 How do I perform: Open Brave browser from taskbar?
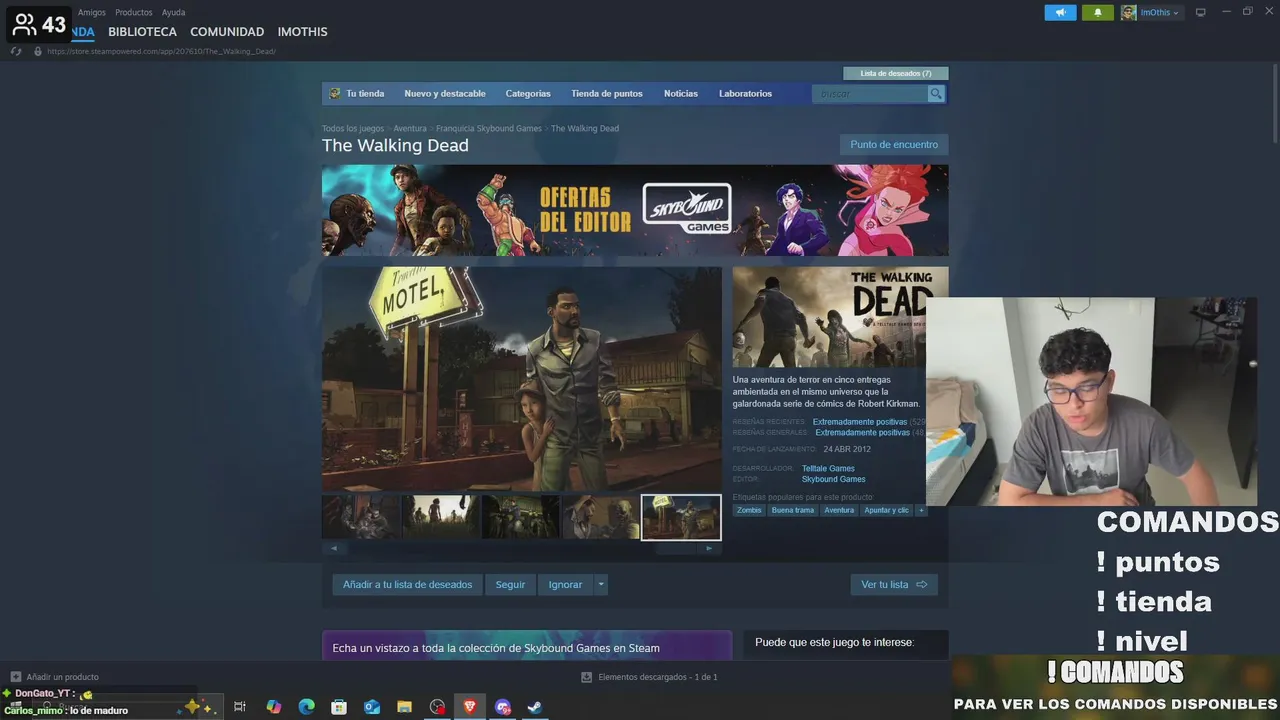tap(470, 707)
